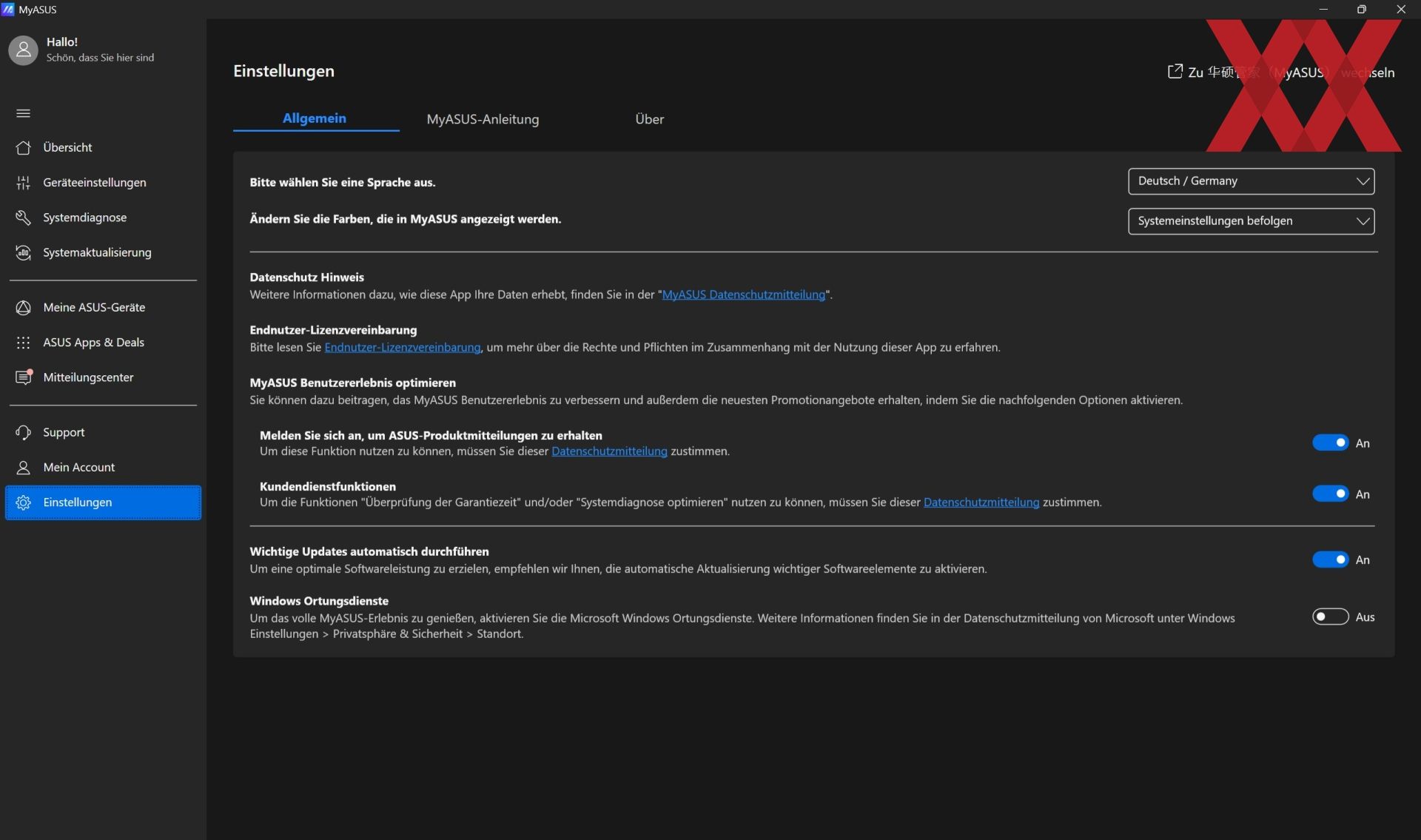Open Systemaktualisierung in the sidebar

(103, 252)
